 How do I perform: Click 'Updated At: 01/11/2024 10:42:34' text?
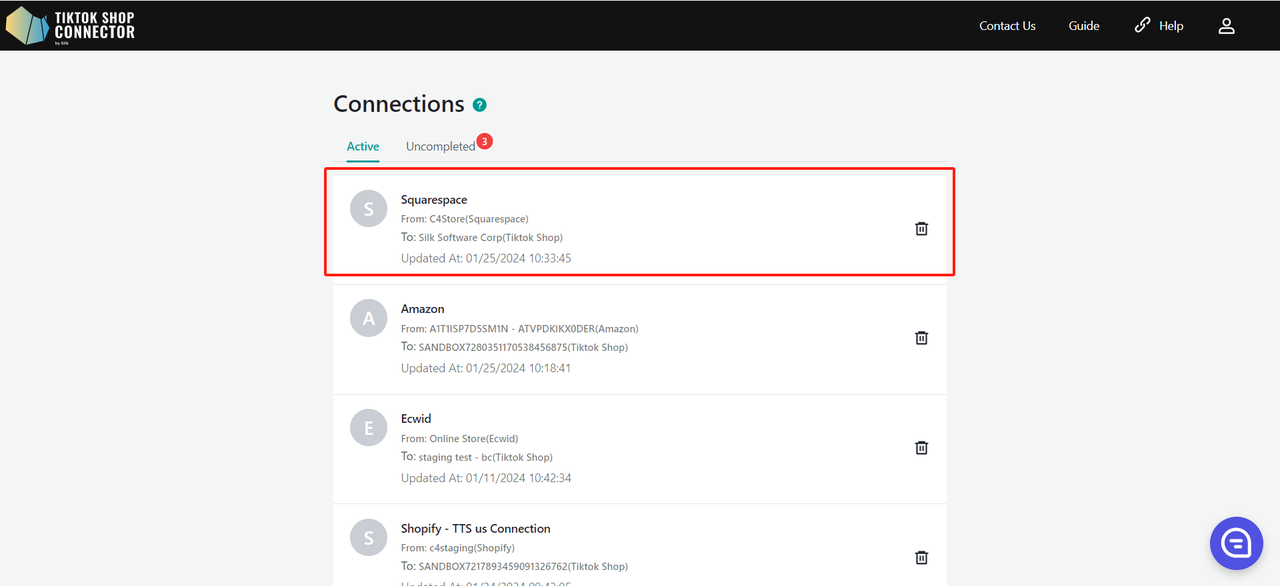click(x=486, y=478)
